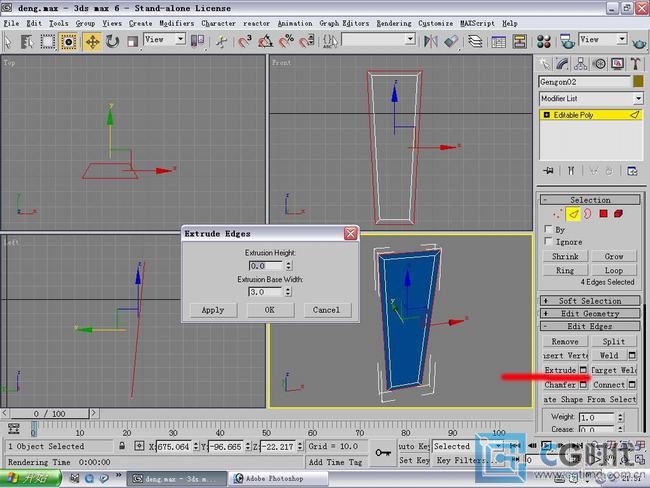Switch to Hierarchy command panel tab
This screenshot has height=488, width=650.
[x=580, y=64]
